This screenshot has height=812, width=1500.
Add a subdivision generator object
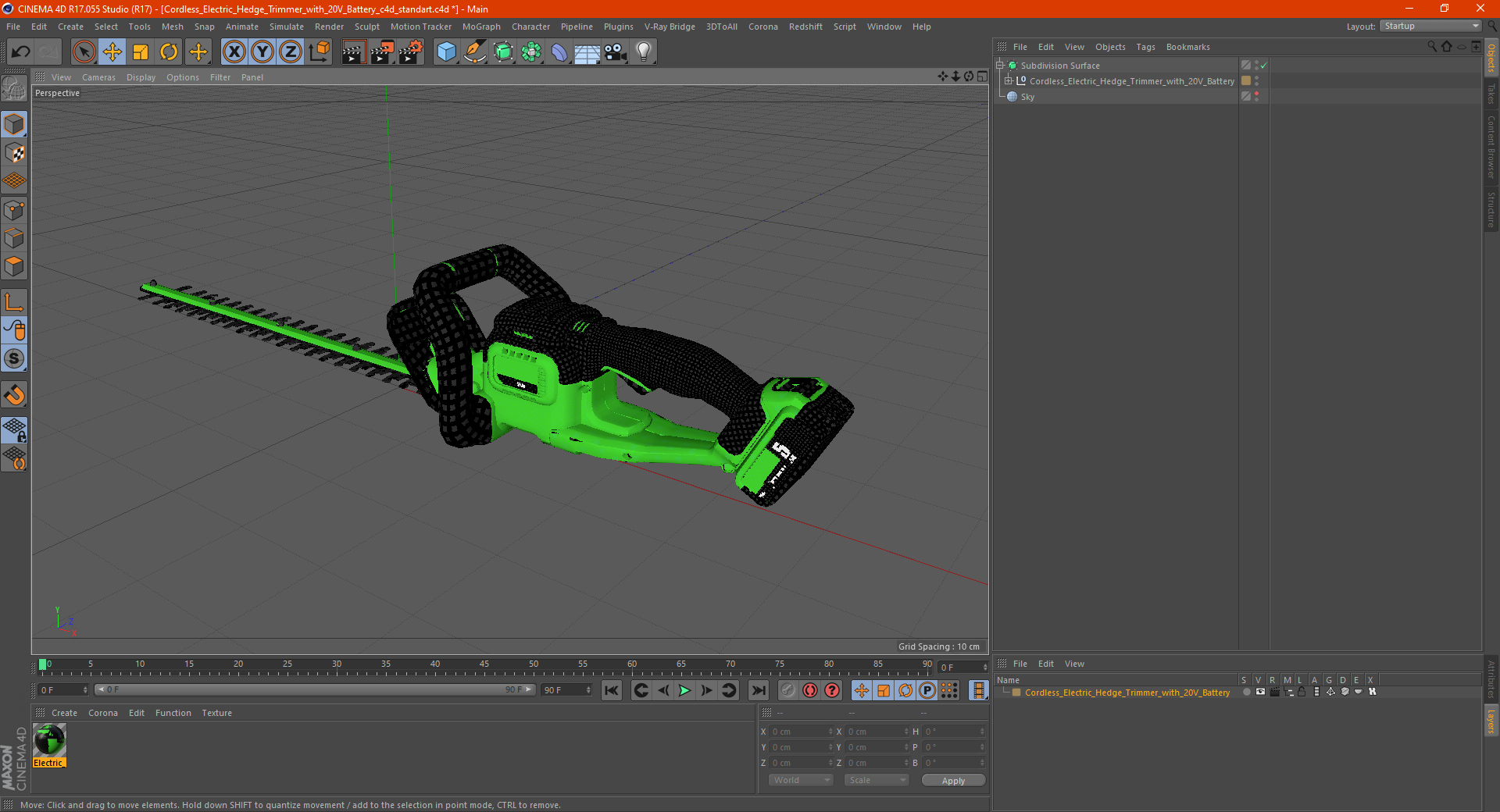point(503,52)
